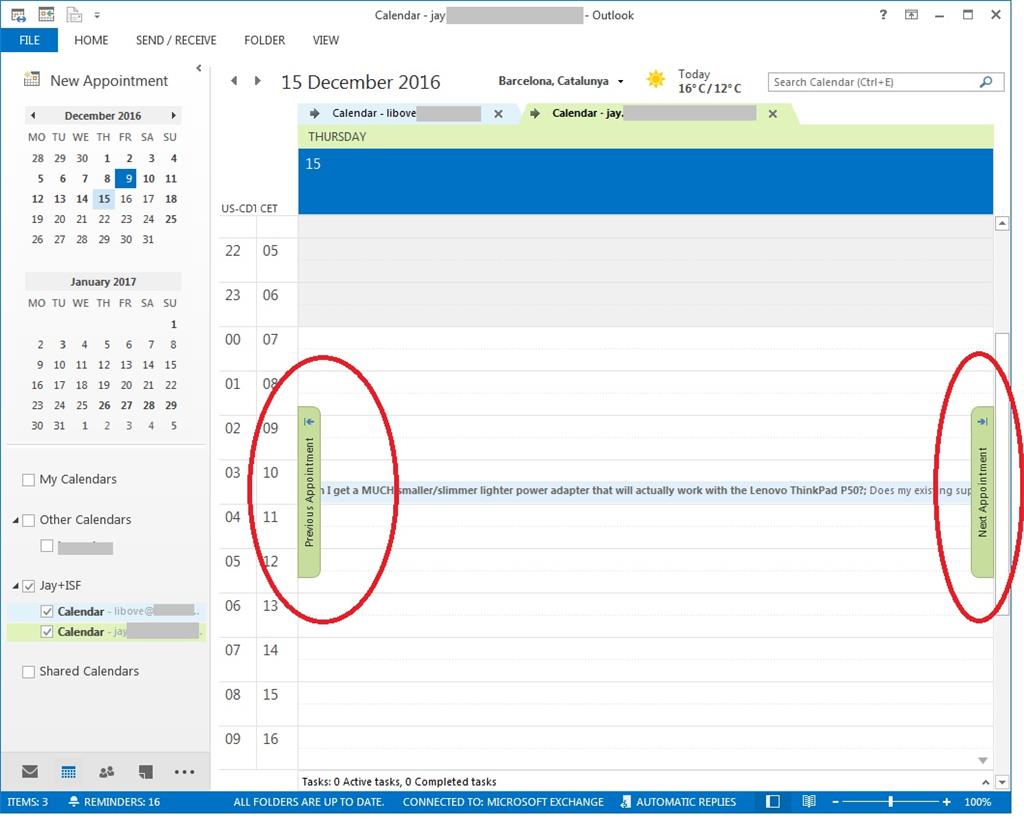Click the 100% zoom level
Screen dimensions: 1024x826
978,802
